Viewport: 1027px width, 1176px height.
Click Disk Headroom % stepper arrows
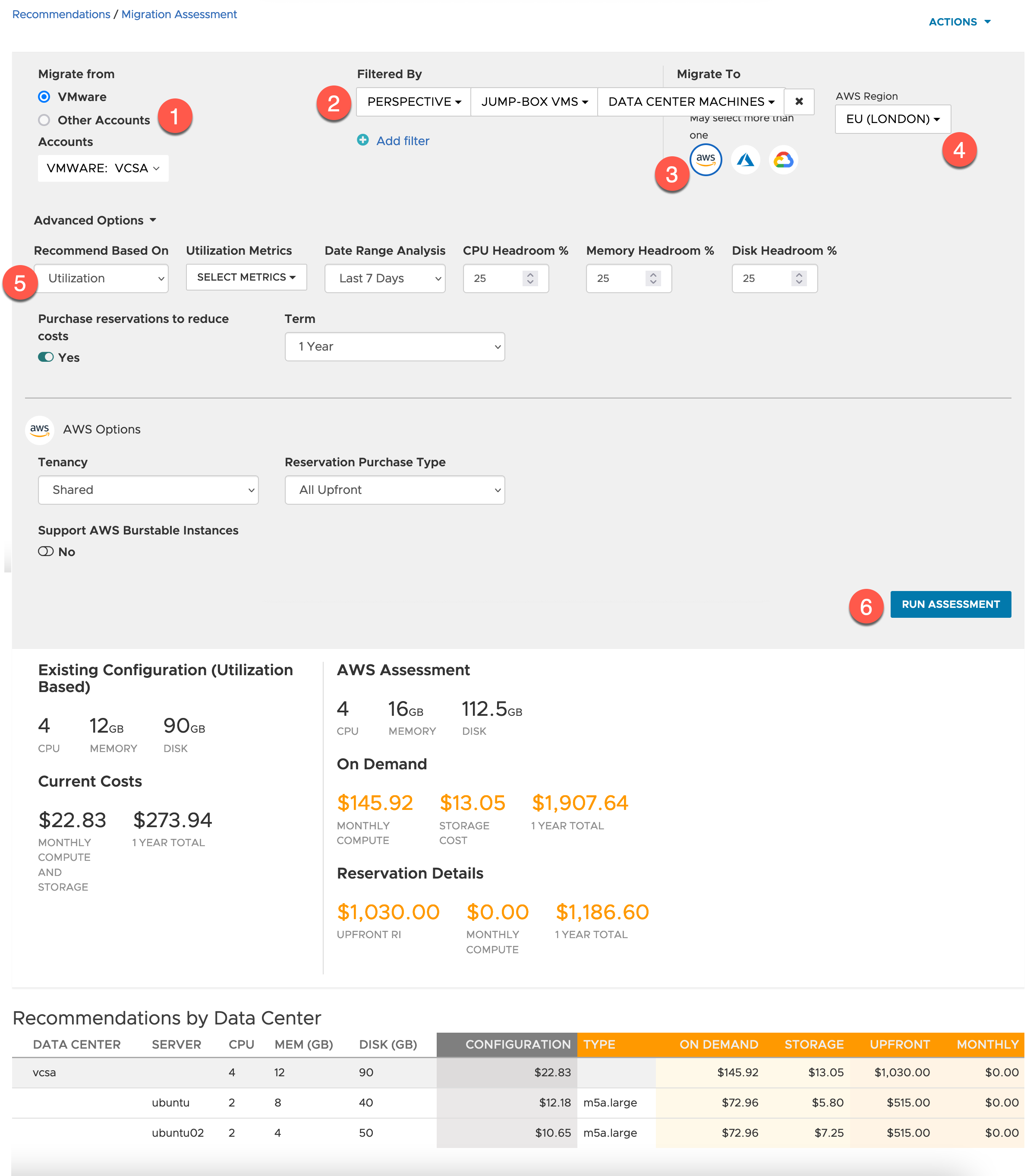pyautogui.click(x=799, y=278)
